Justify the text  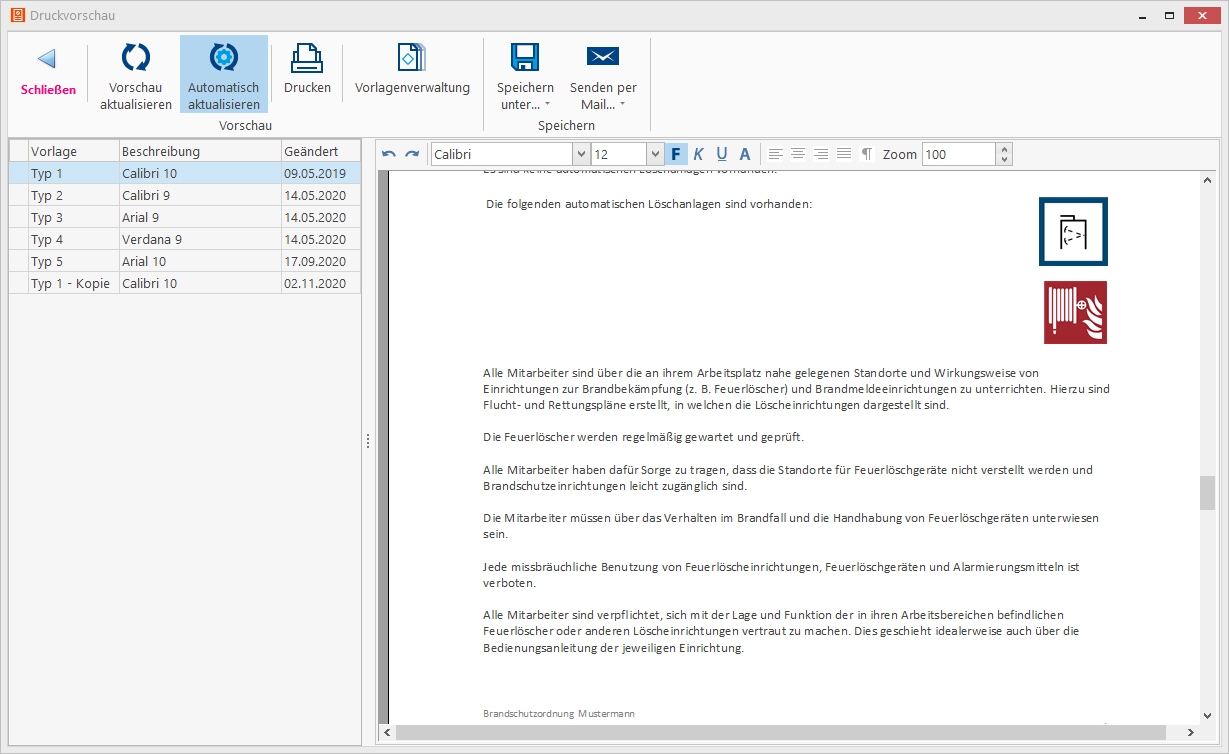(x=844, y=154)
